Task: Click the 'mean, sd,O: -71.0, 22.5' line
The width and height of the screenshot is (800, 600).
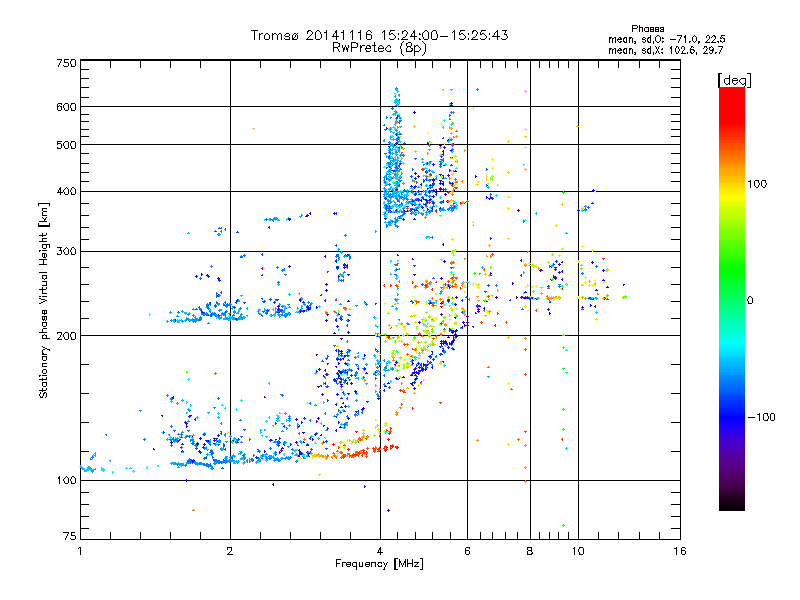Action: point(666,39)
